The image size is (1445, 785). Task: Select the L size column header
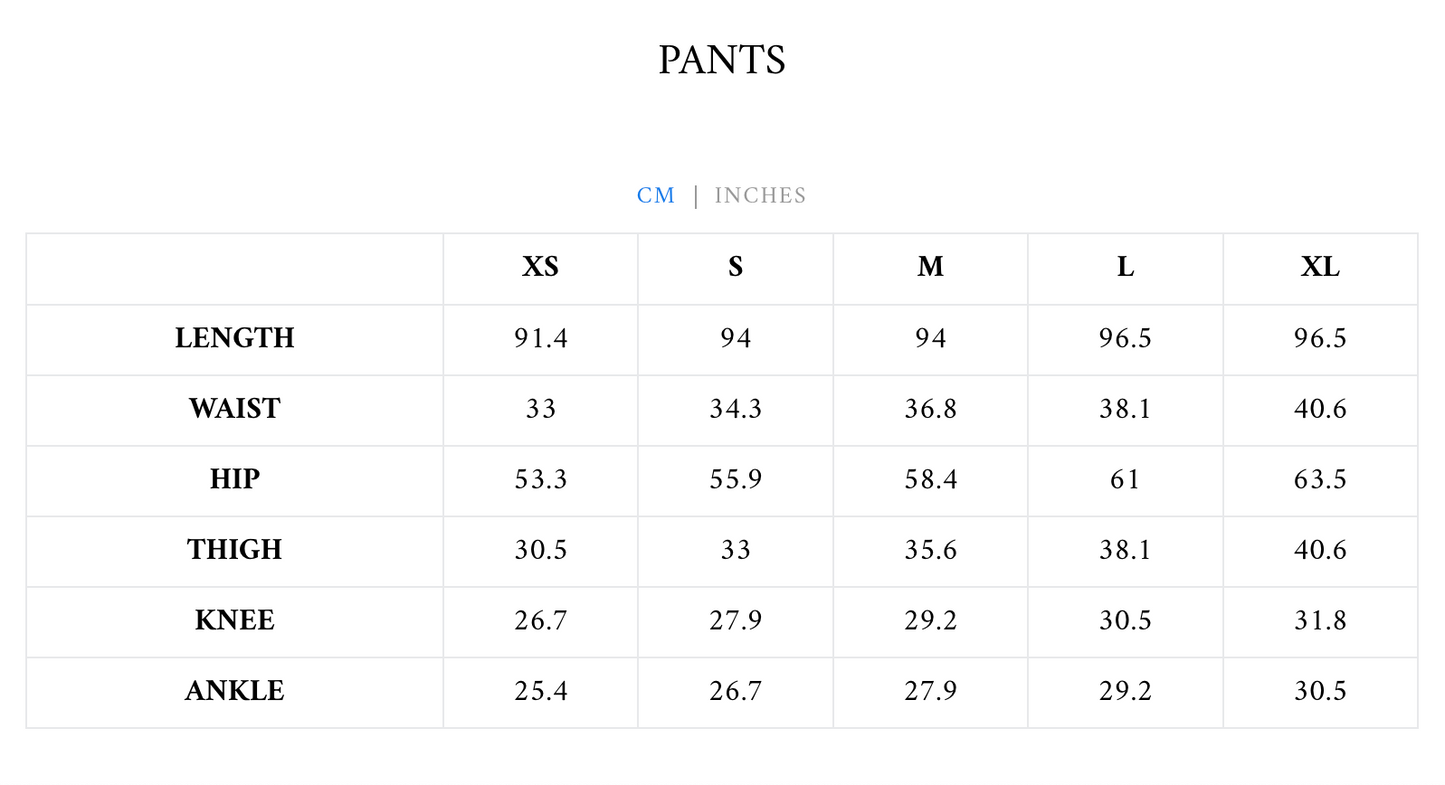coord(1125,268)
